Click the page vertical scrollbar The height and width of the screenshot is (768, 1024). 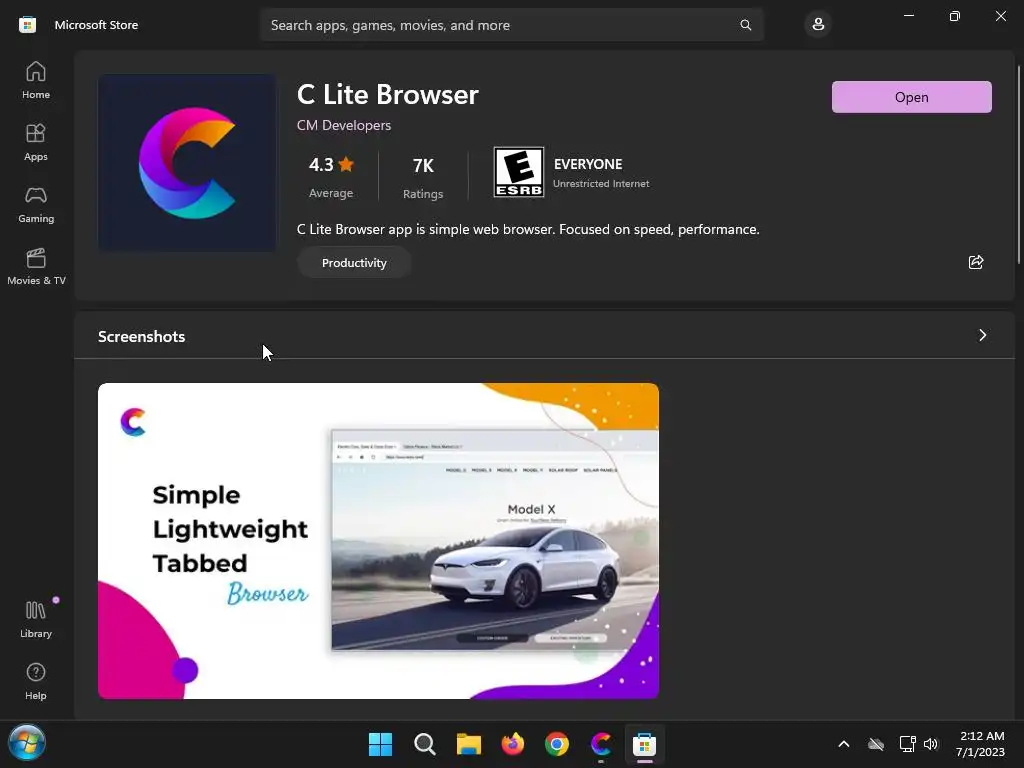(1018, 165)
